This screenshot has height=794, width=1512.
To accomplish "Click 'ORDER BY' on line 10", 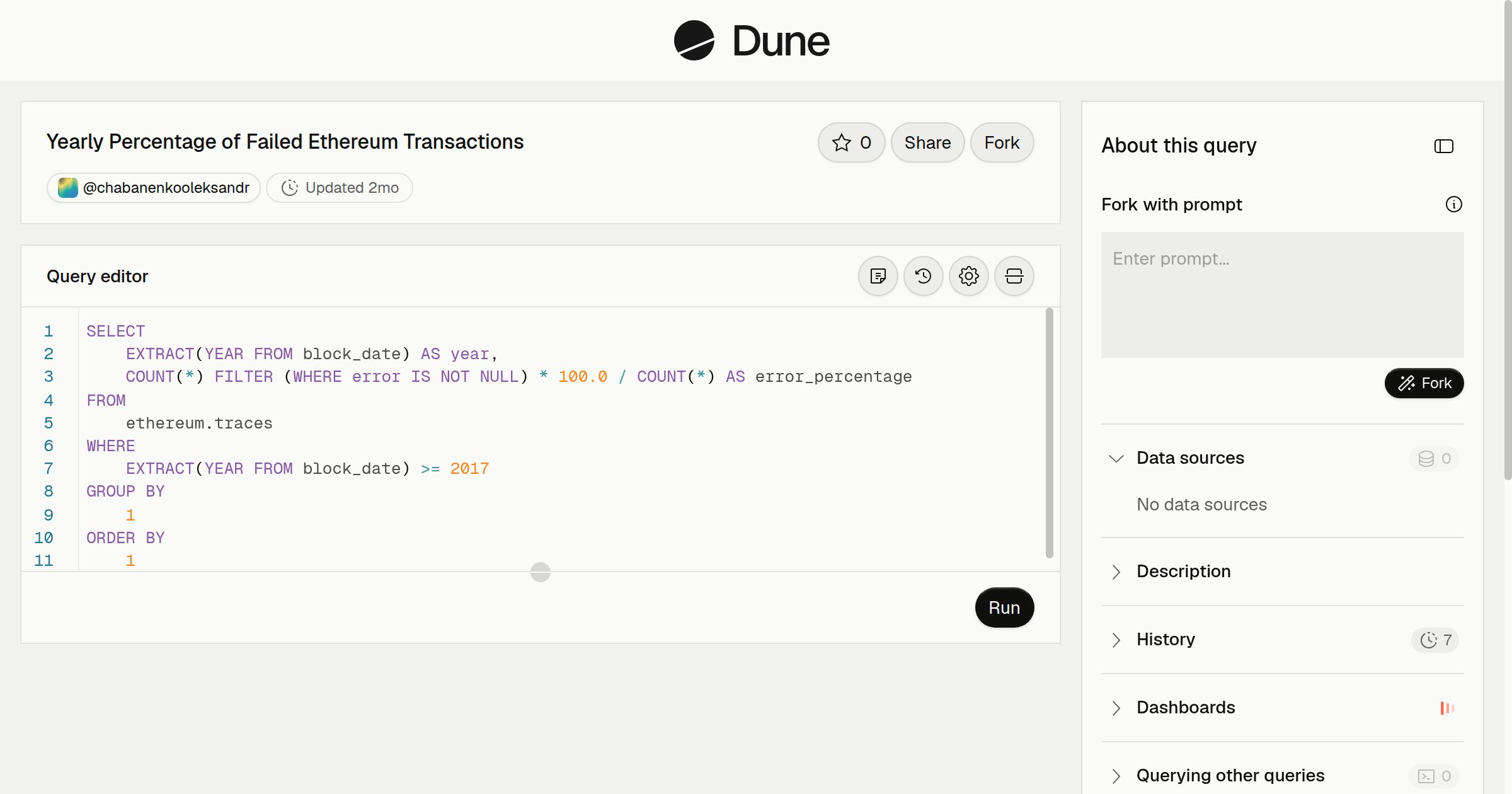I will pos(125,538).
